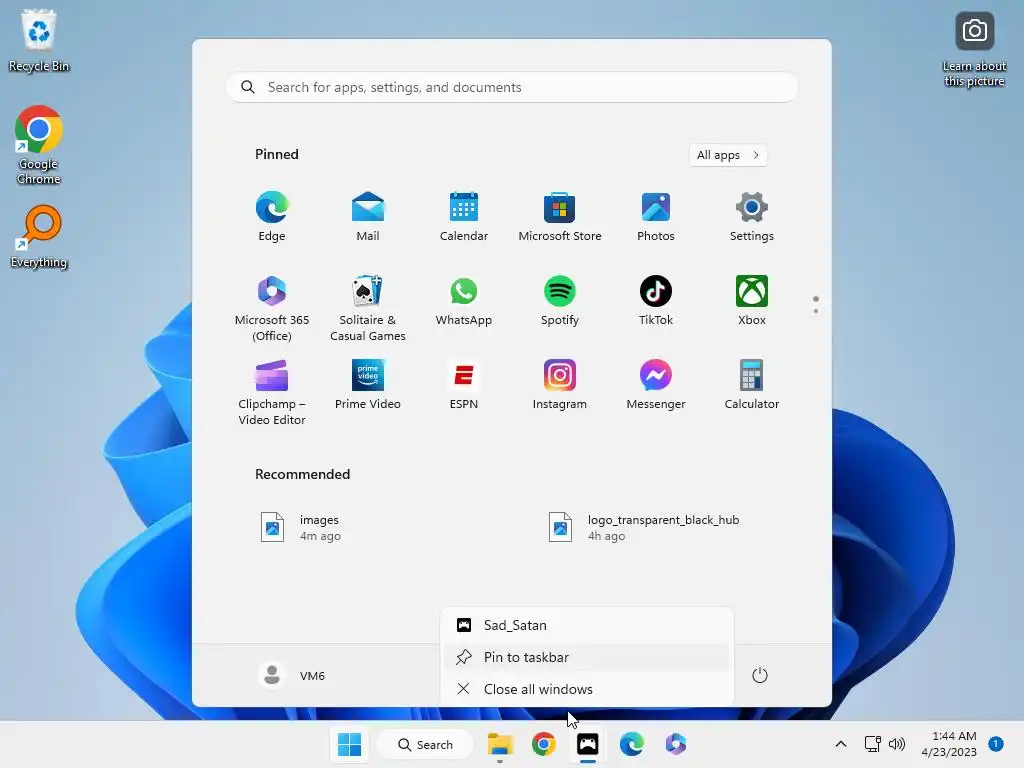Open Settings from pinned apps
This screenshot has width=1024, height=768.
click(752, 217)
